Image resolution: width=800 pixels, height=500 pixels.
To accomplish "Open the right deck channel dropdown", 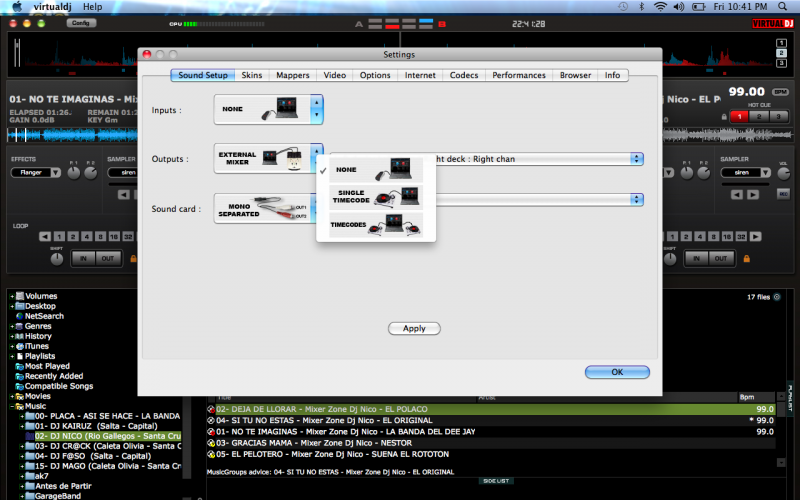I will pyautogui.click(x=636, y=158).
